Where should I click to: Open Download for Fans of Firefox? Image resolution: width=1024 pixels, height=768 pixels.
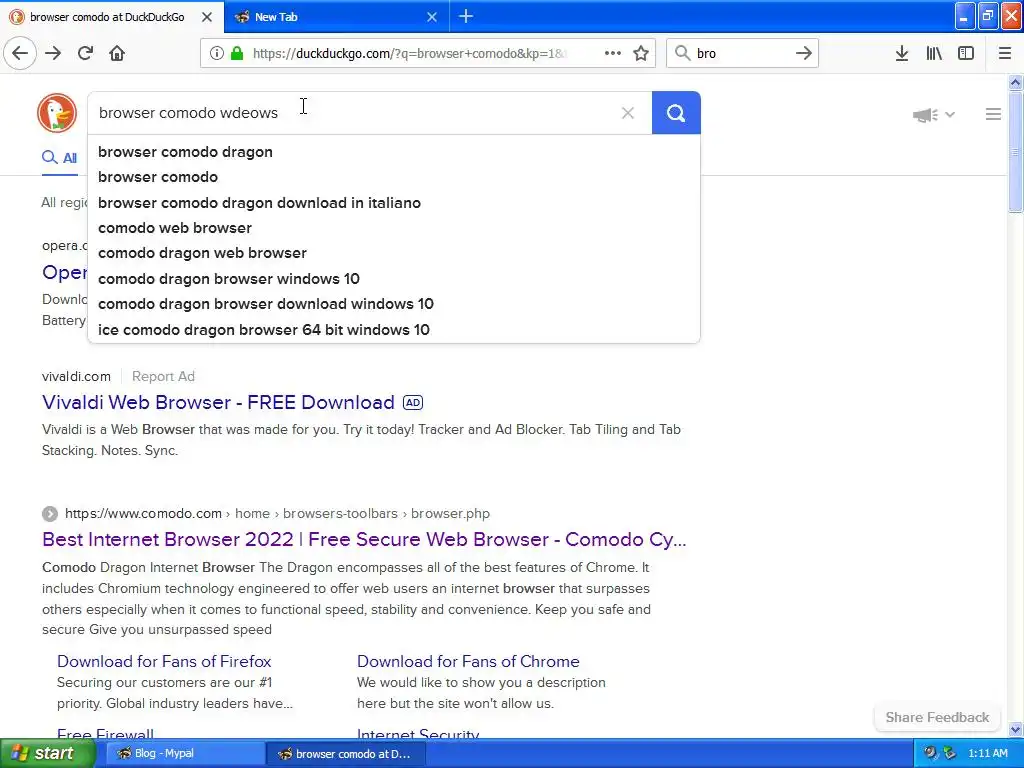tap(164, 661)
